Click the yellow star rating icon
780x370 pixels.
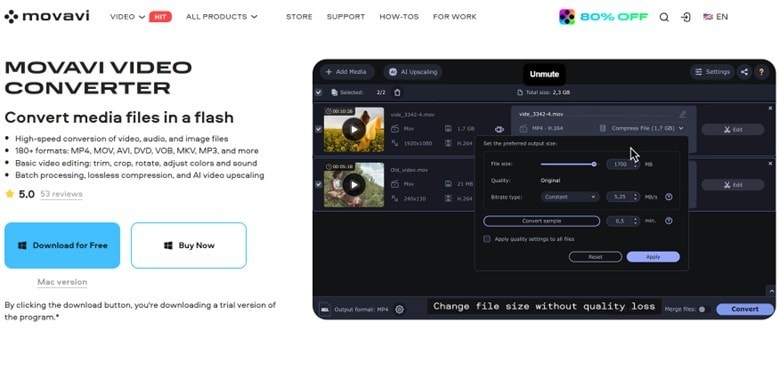tap(9, 194)
